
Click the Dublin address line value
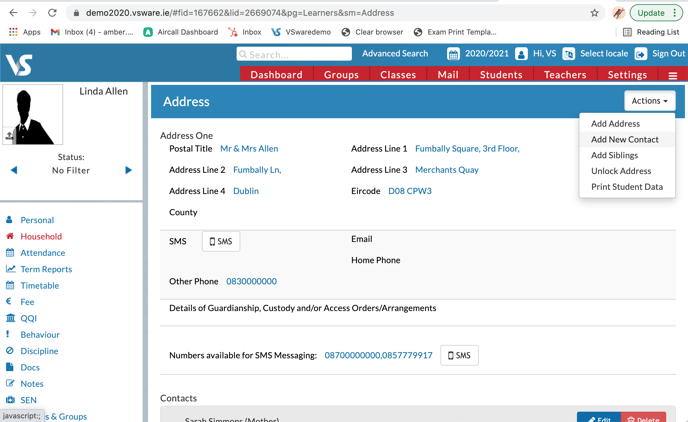pos(246,191)
